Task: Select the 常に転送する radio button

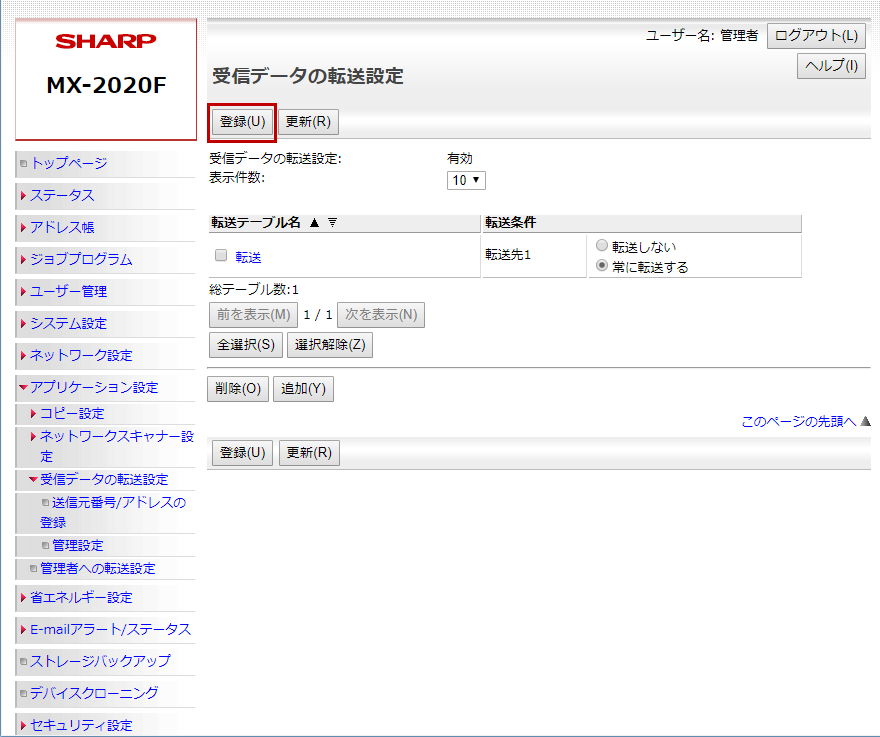Action: tap(601, 267)
